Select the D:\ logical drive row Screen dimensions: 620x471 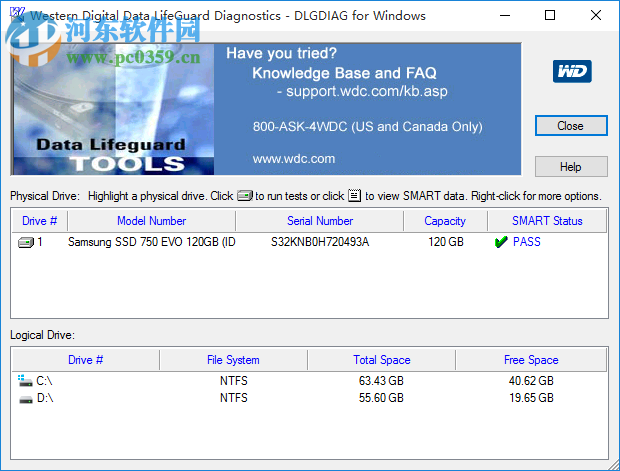click(309, 398)
